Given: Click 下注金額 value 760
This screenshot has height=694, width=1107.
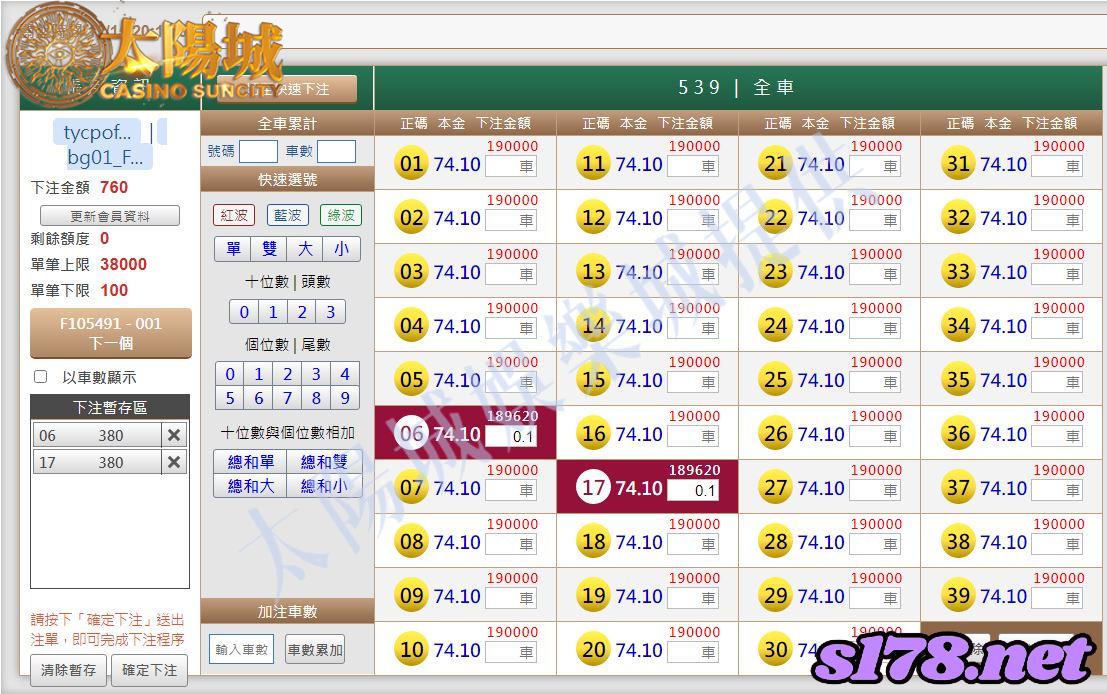Looking at the screenshot, I should [114, 188].
